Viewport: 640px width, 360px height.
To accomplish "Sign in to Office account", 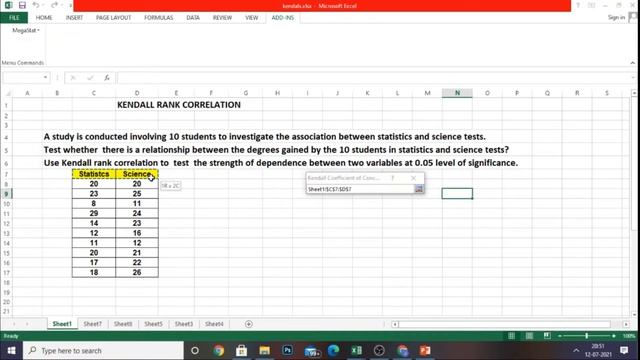I will coord(616,17).
